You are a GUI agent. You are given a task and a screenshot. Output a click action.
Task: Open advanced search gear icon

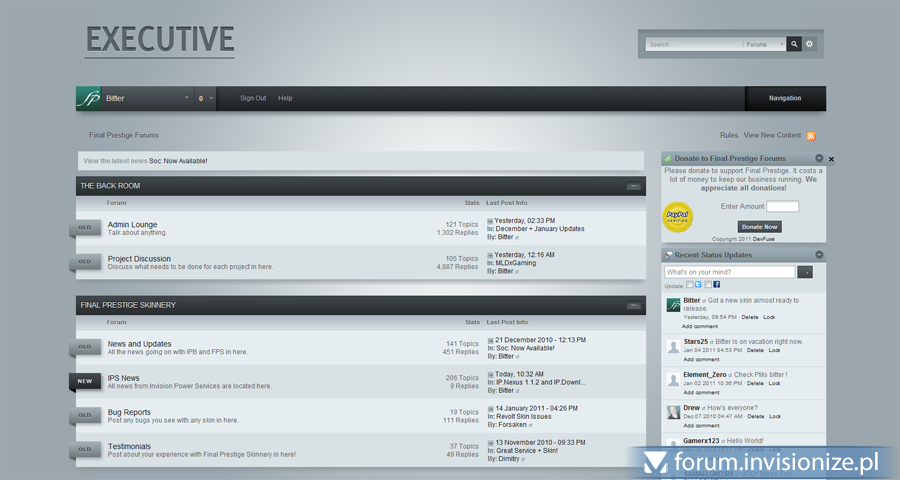(810, 44)
